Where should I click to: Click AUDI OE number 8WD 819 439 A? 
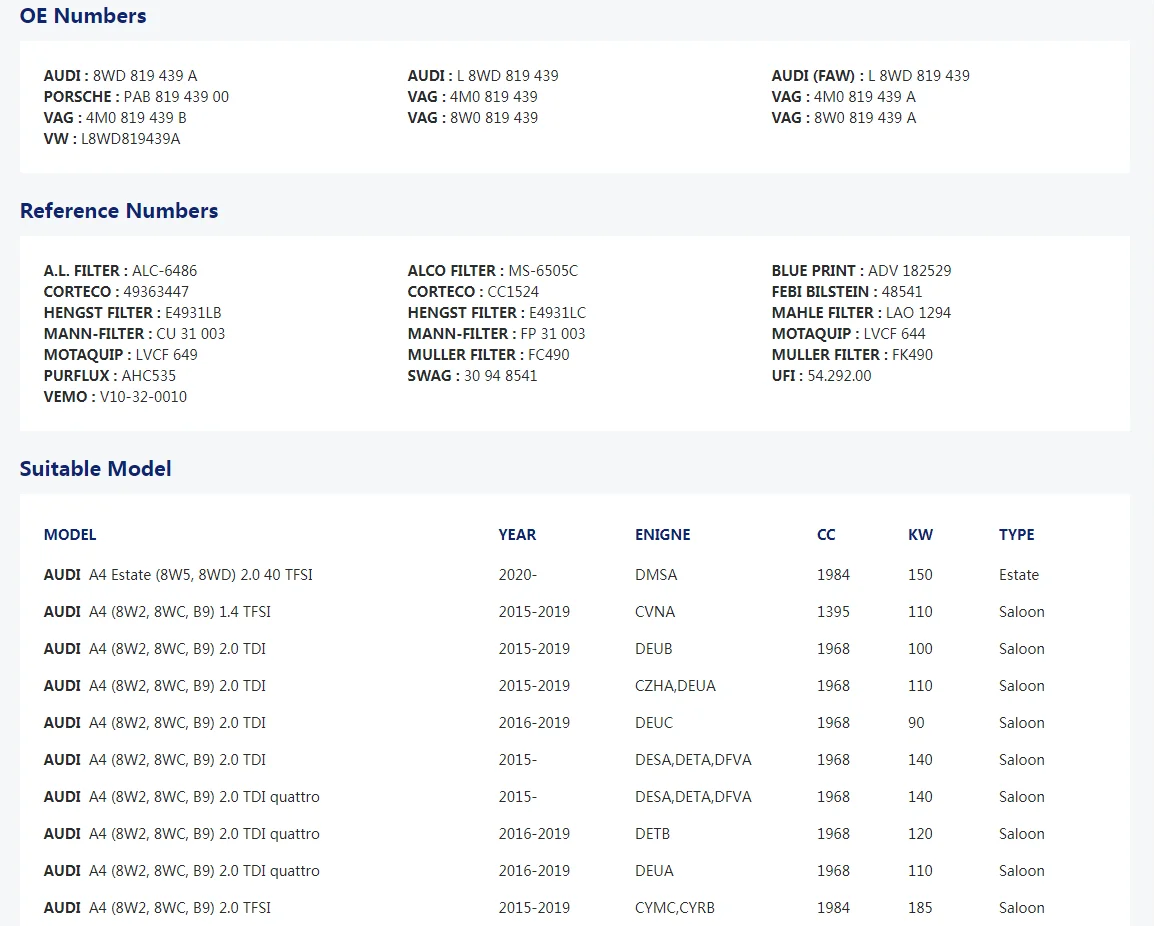coord(120,76)
